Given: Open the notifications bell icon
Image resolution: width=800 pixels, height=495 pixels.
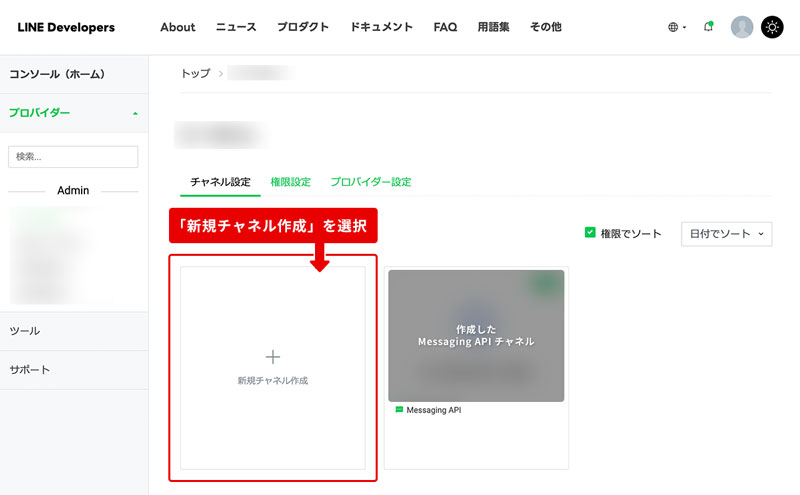Looking at the screenshot, I should click(x=708, y=27).
